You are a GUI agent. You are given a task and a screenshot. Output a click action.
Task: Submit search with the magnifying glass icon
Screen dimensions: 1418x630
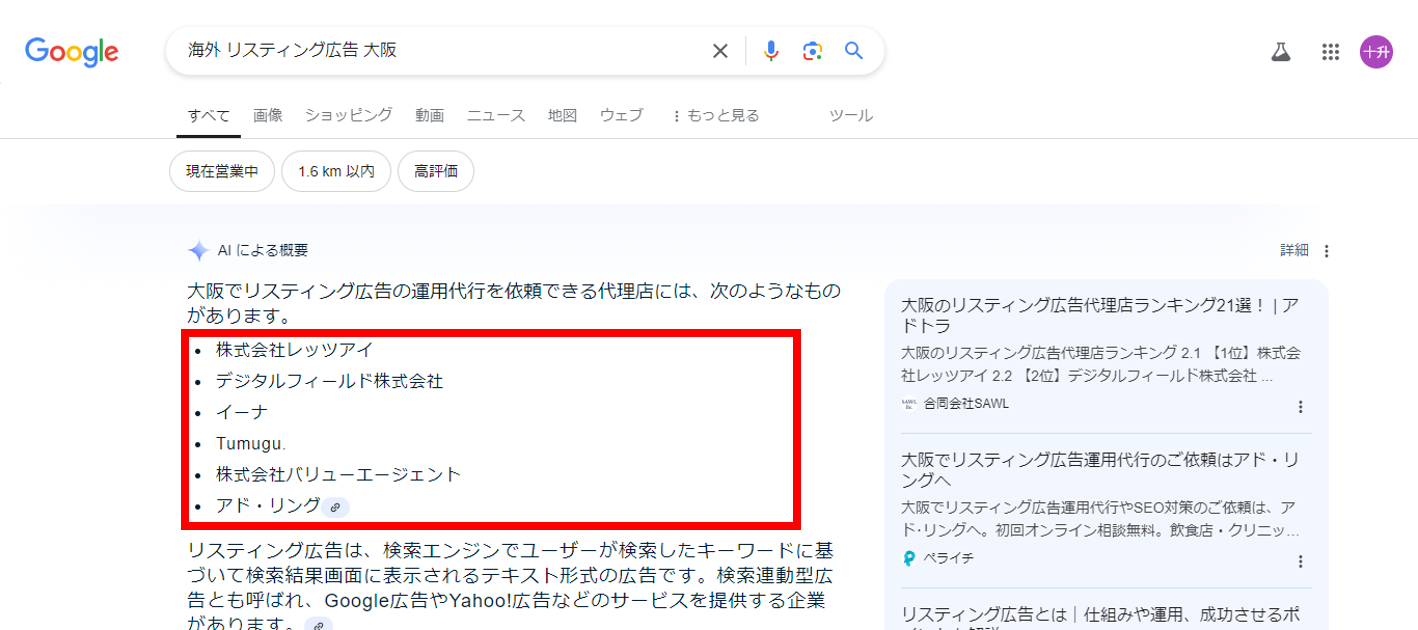(x=853, y=51)
